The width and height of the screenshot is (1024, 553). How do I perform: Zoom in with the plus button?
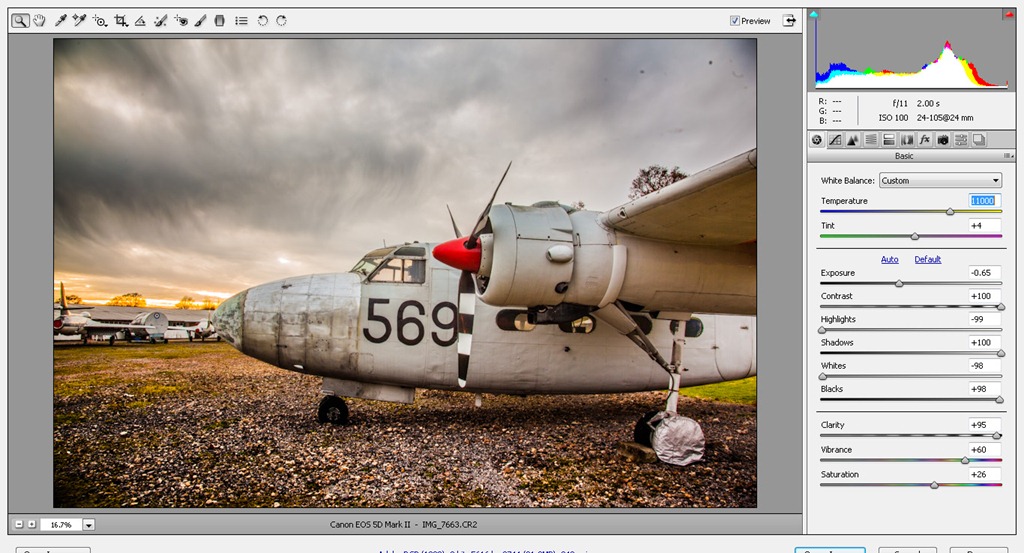(x=31, y=524)
